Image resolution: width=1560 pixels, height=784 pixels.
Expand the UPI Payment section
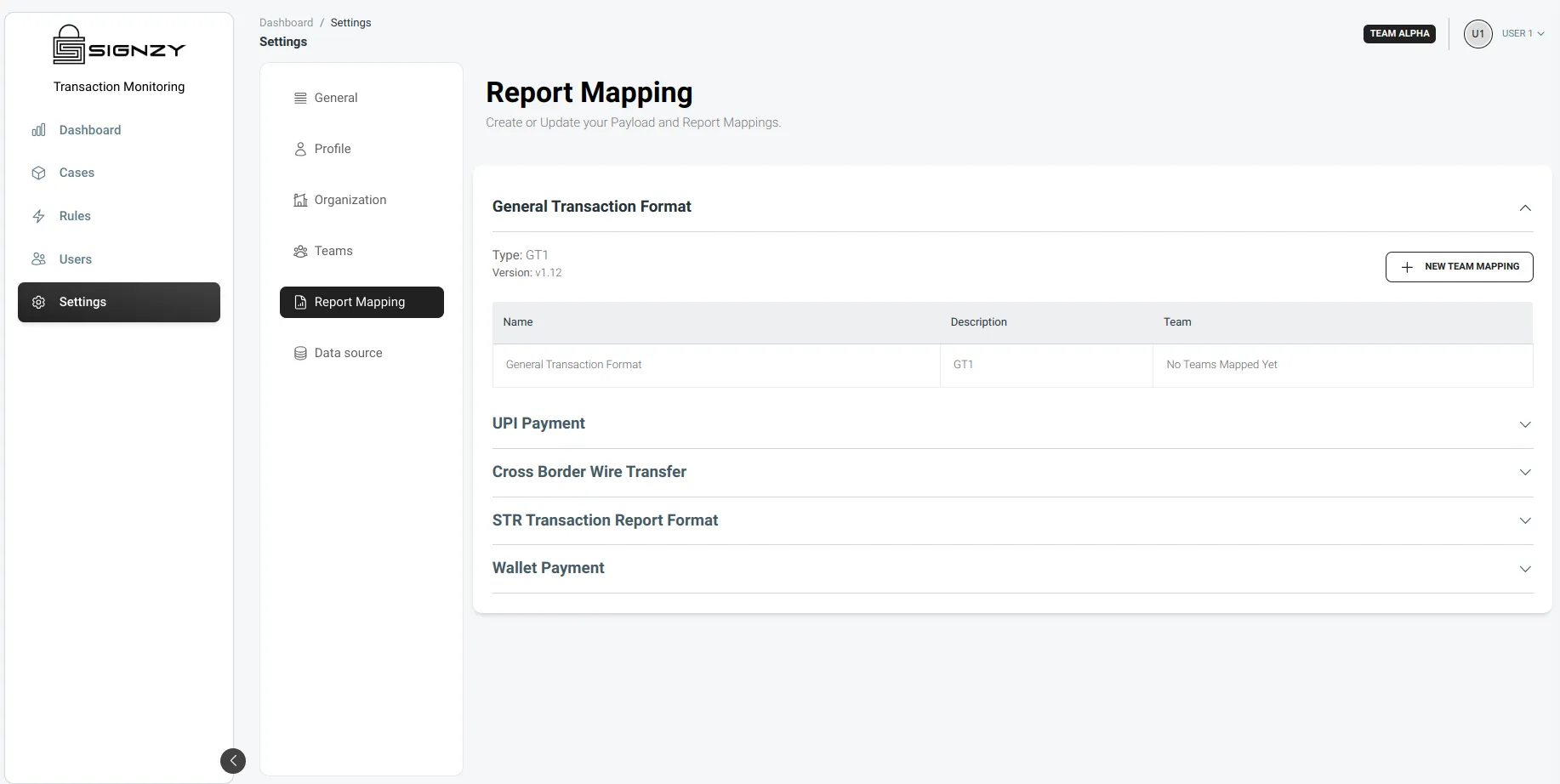pyautogui.click(x=1525, y=424)
